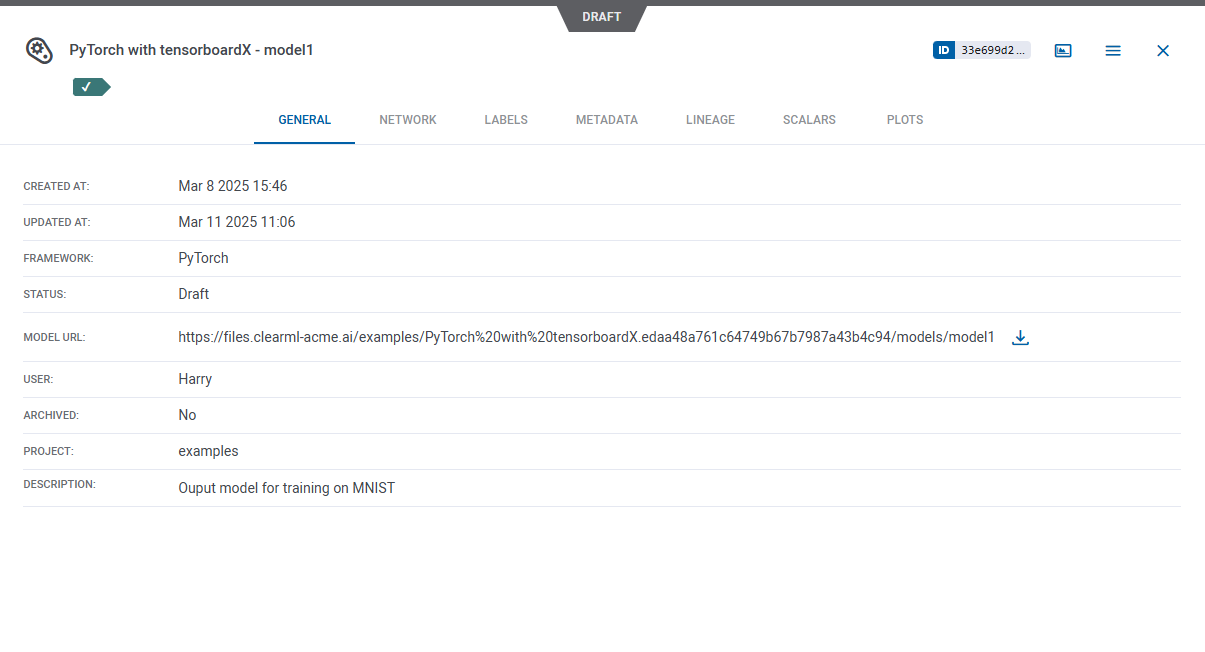Click the DRAFT status badge at top
The image size is (1205, 652).
click(x=602, y=17)
